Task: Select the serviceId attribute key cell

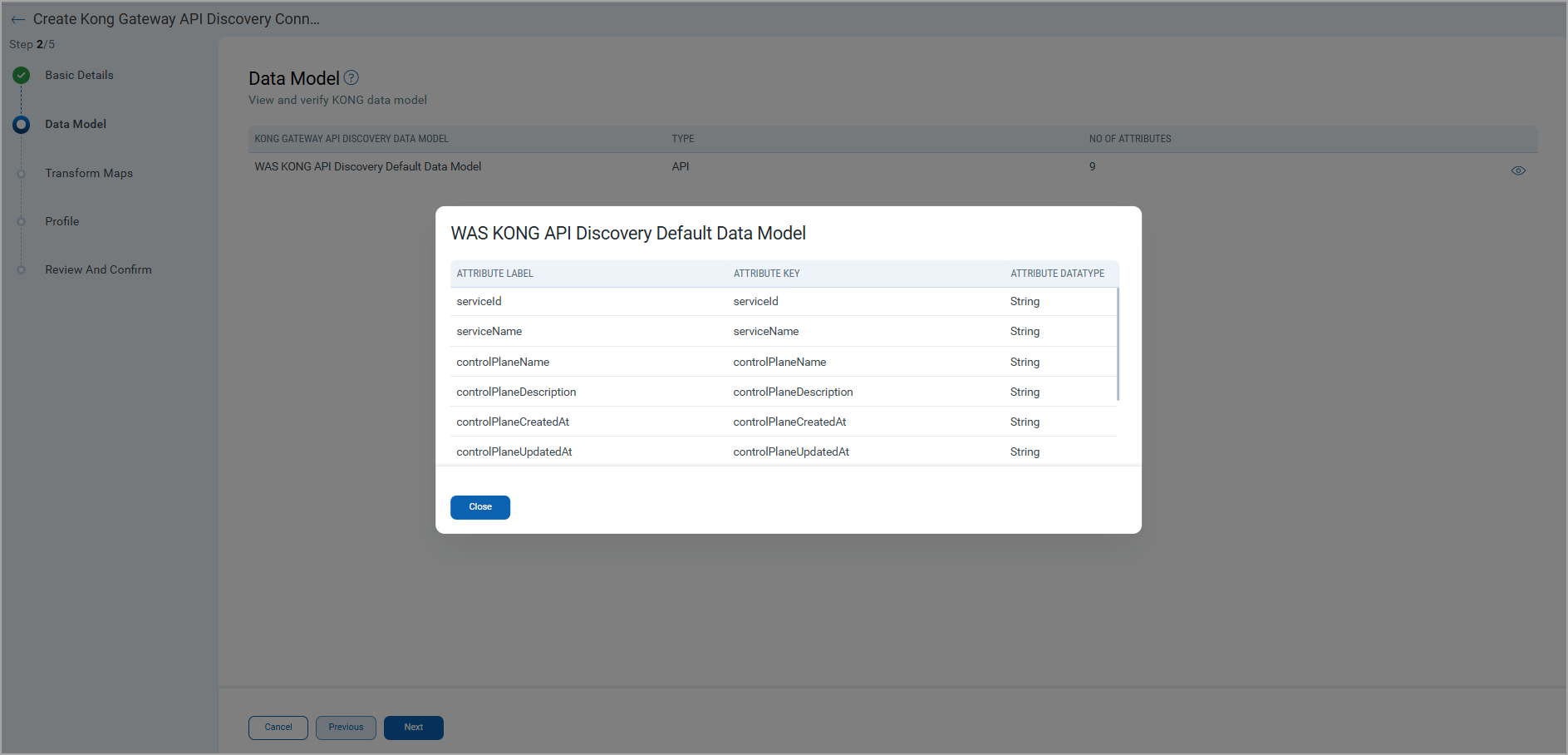Action: 755,301
